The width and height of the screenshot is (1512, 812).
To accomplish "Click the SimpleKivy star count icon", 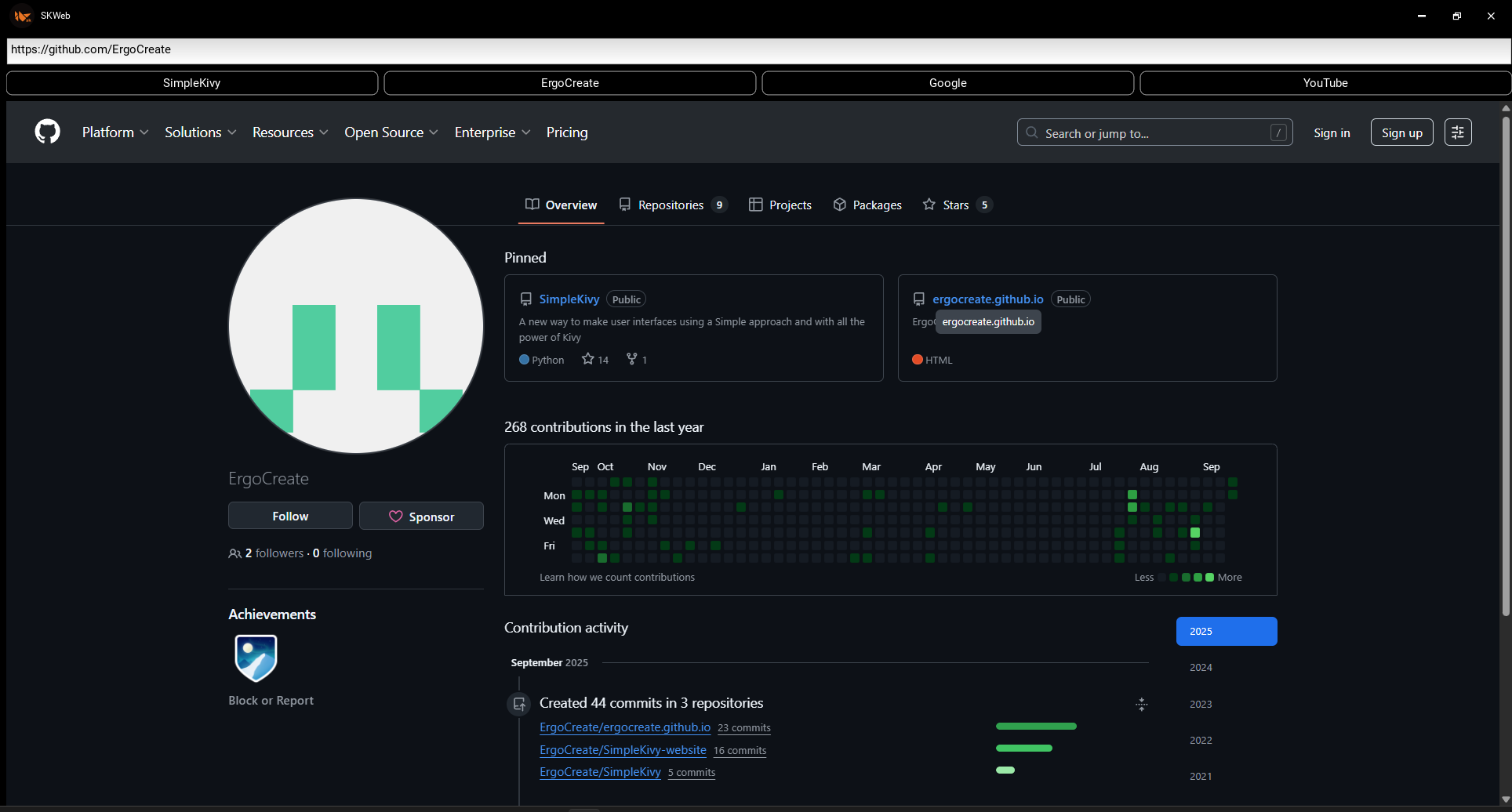I will coord(587,359).
